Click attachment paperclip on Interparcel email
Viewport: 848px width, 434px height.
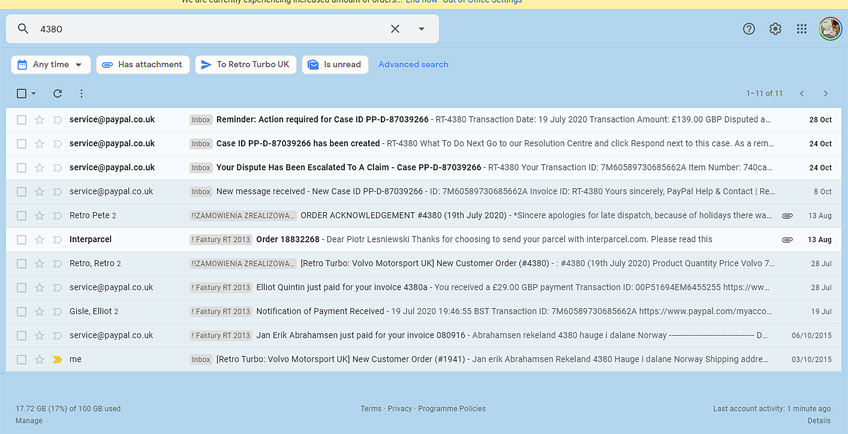787,240
